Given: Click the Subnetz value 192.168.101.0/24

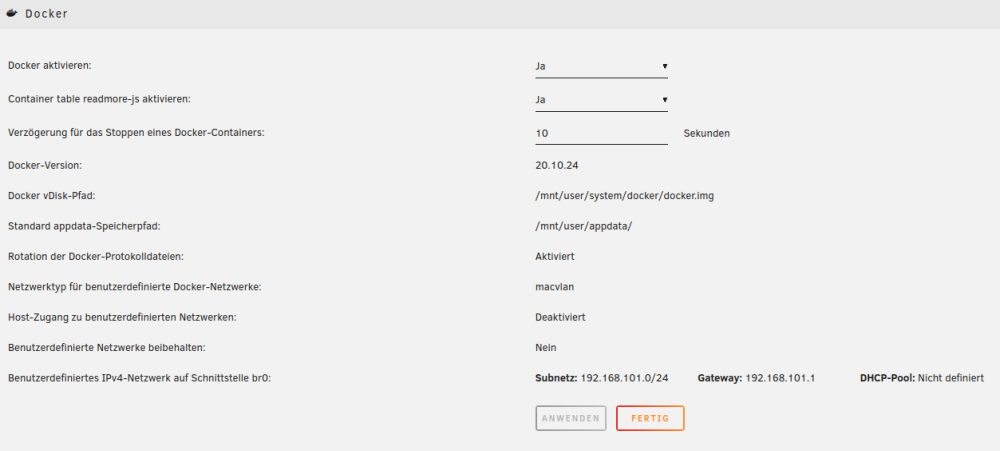Looking at the screenshot, I should coord(624,378).
